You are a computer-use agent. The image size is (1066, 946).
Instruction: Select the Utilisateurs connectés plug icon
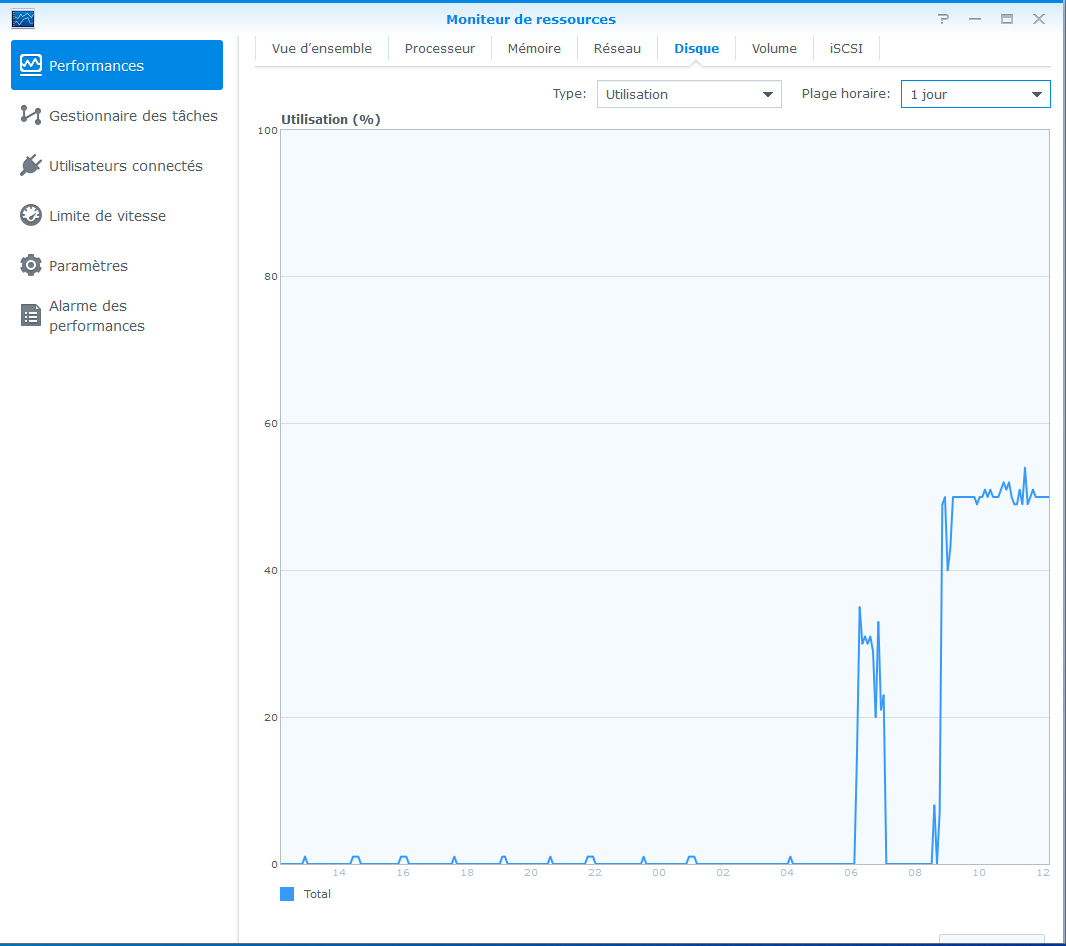(x=31, y=166)
